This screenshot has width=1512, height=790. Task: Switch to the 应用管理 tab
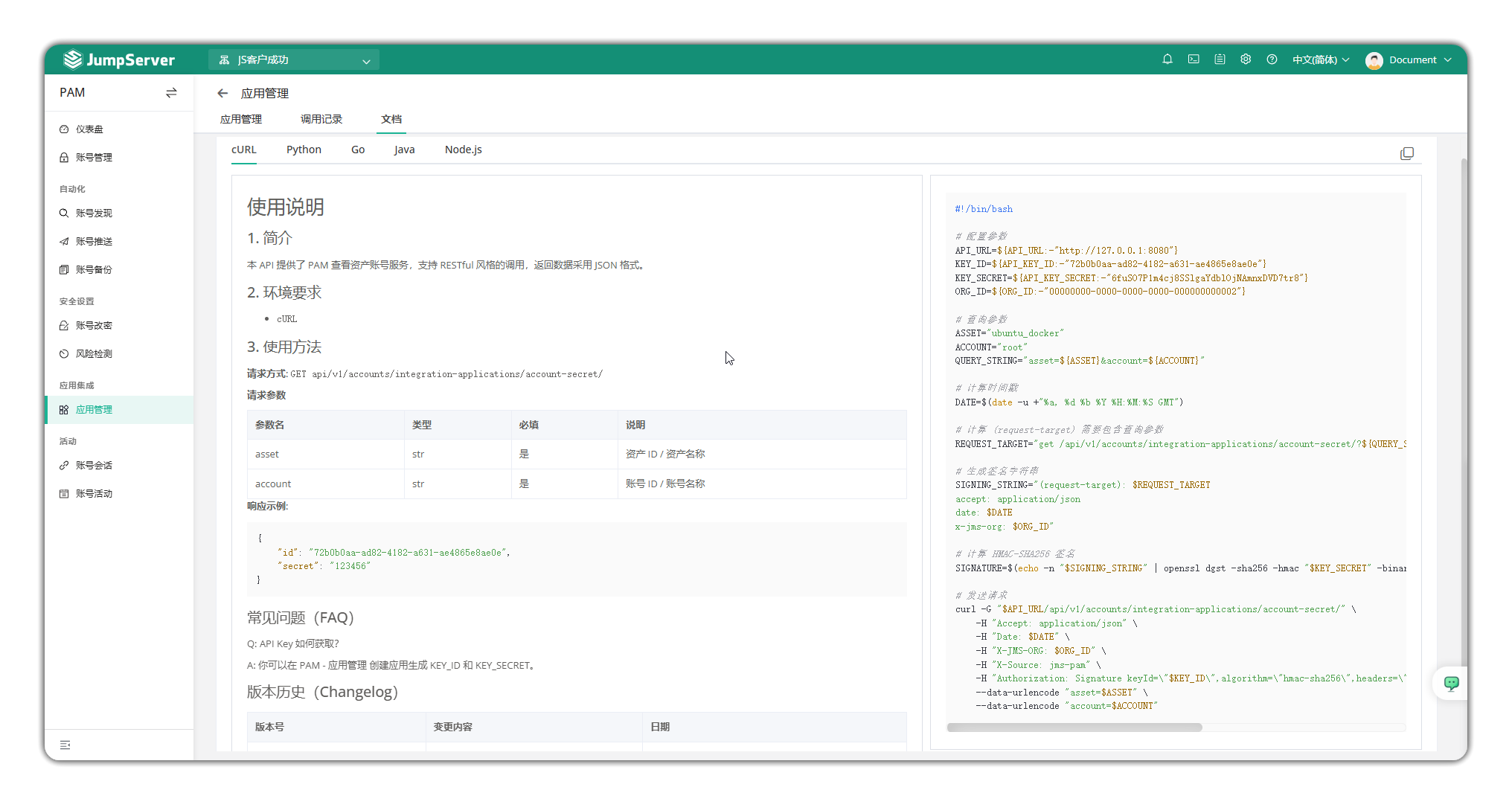(x=241, y=119)
